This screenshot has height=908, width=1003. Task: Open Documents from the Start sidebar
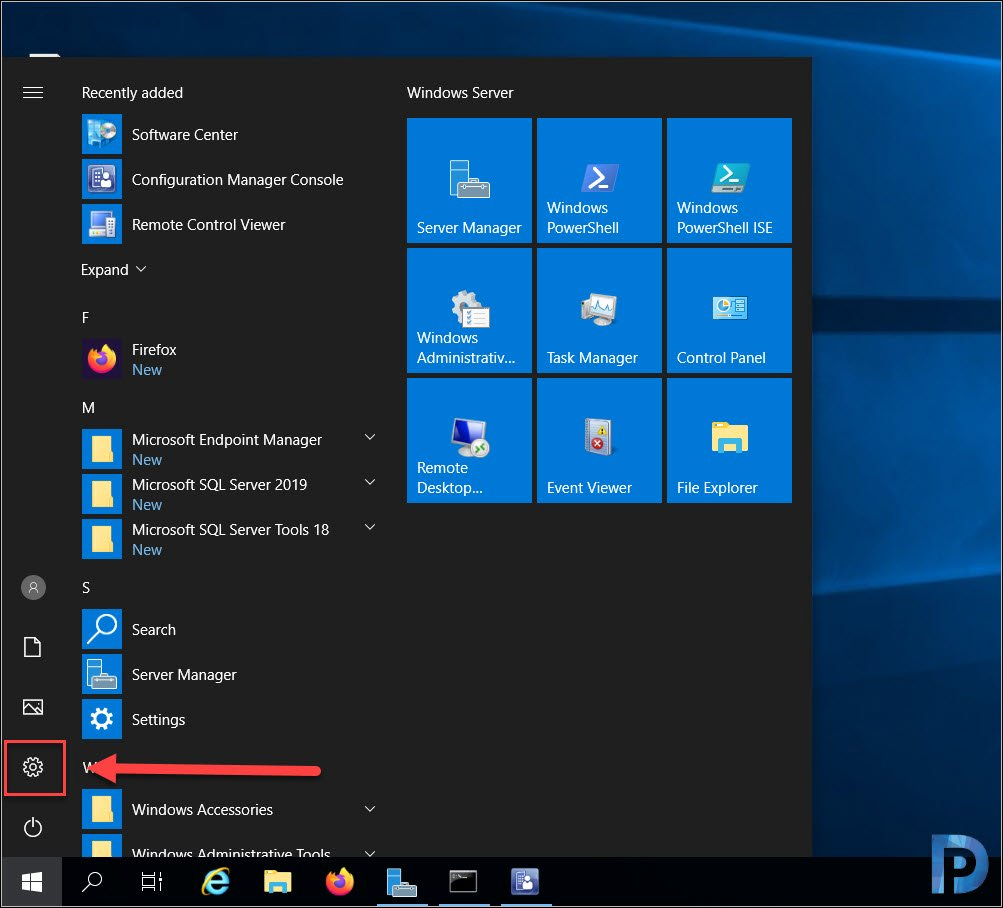click(33, 647)
